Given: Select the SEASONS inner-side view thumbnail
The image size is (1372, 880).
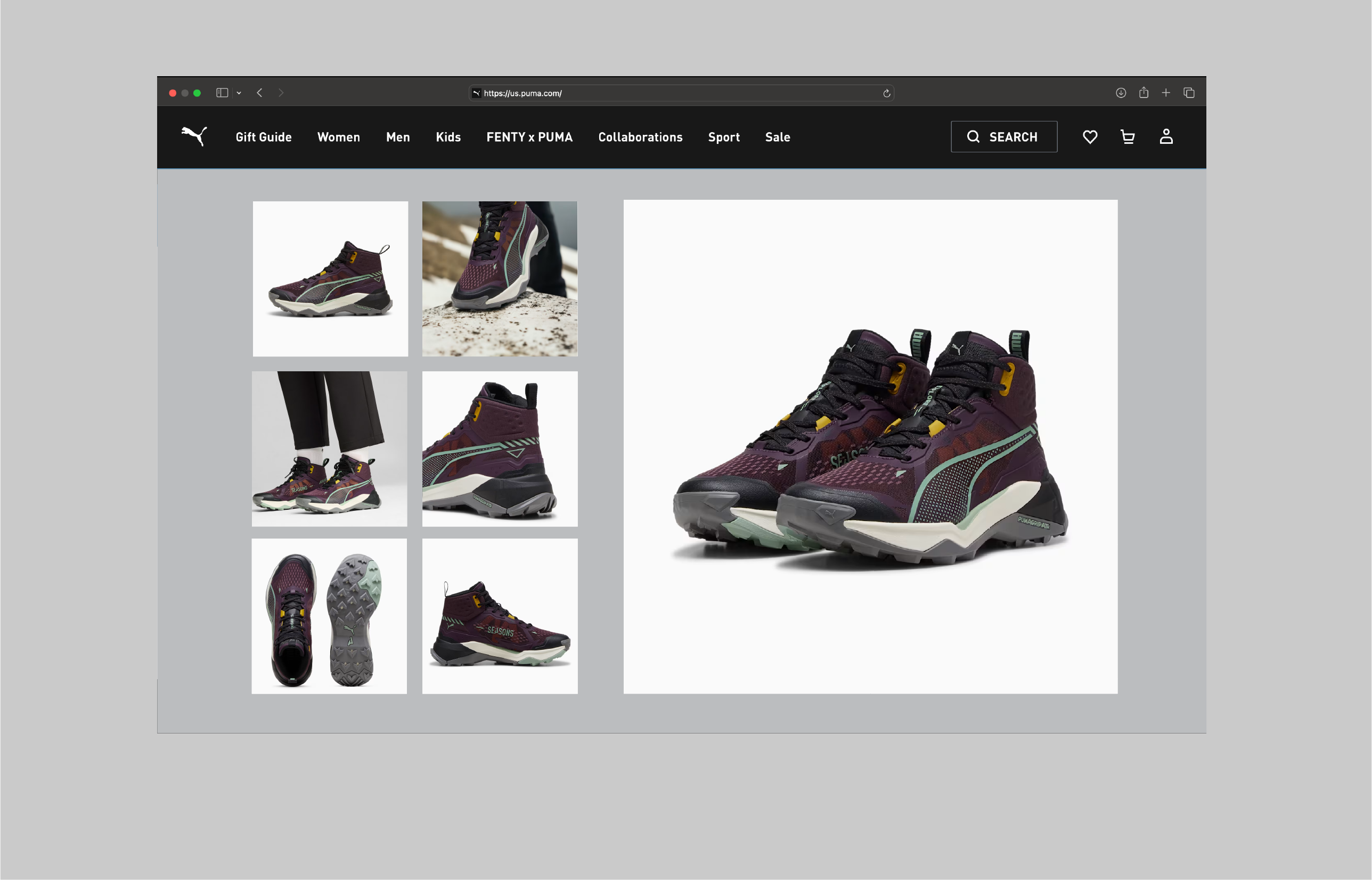Looking at the screenshot, I should (500, 616).
